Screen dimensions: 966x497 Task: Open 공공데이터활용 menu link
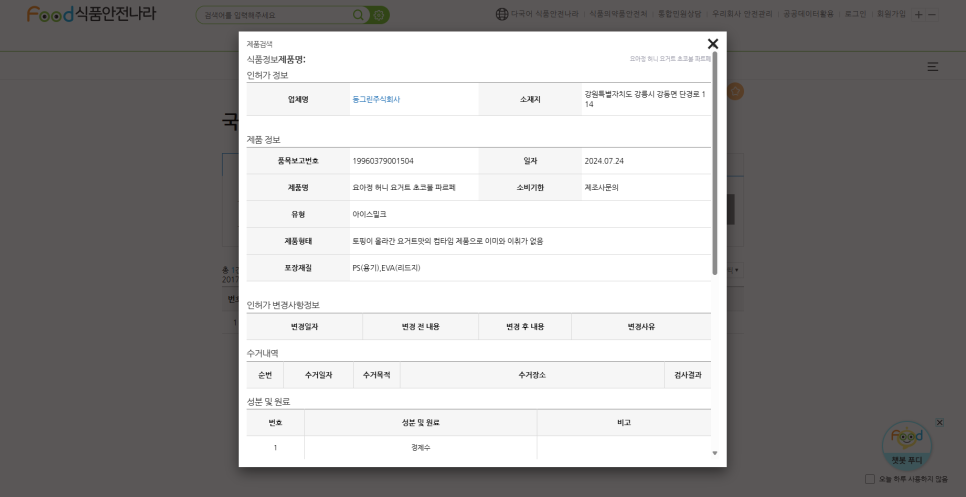[x=808, y=14]
